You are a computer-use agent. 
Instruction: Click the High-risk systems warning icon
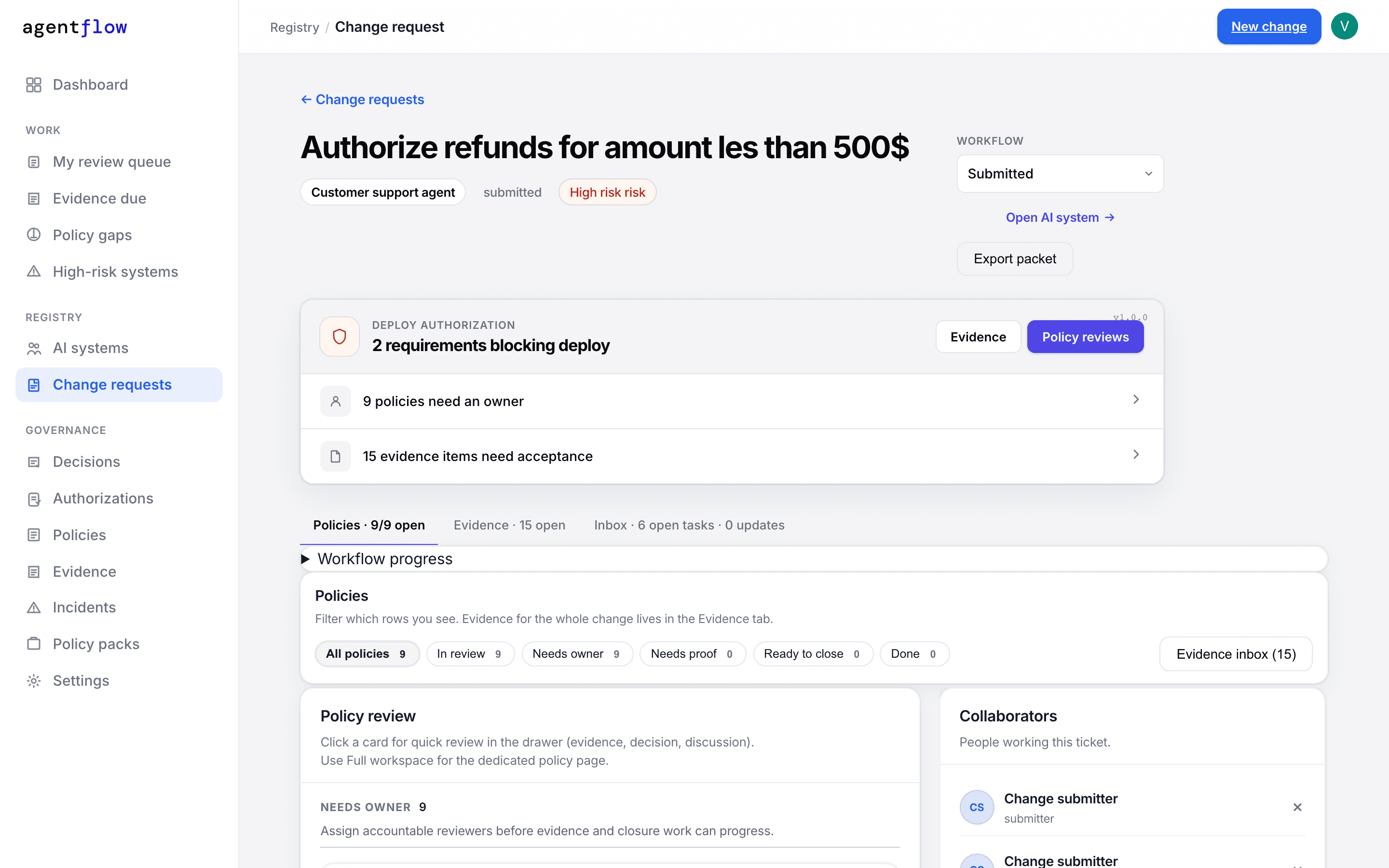[x=34, y=271]
